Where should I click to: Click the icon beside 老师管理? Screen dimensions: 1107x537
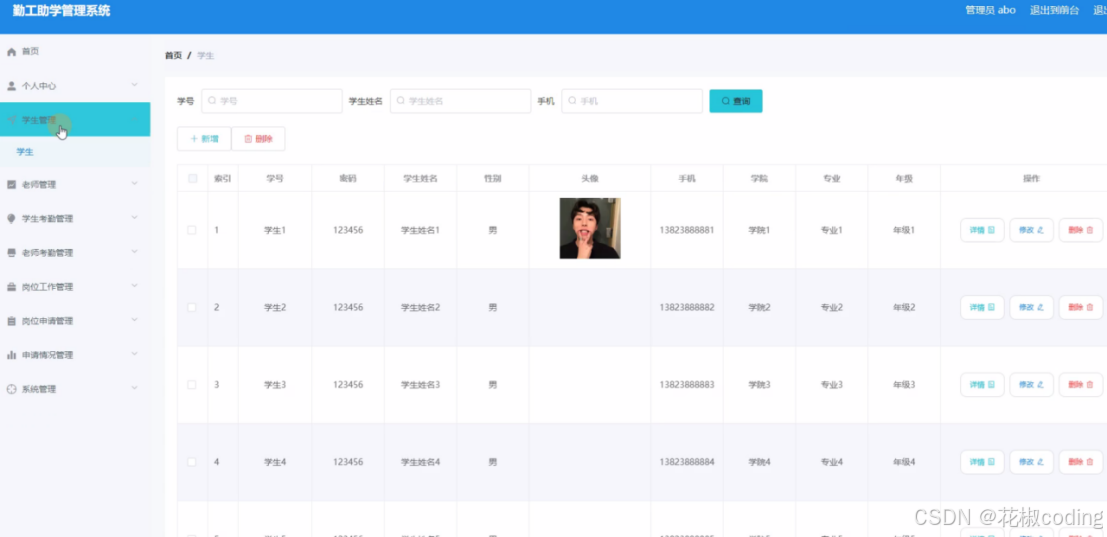click(11, 185)
